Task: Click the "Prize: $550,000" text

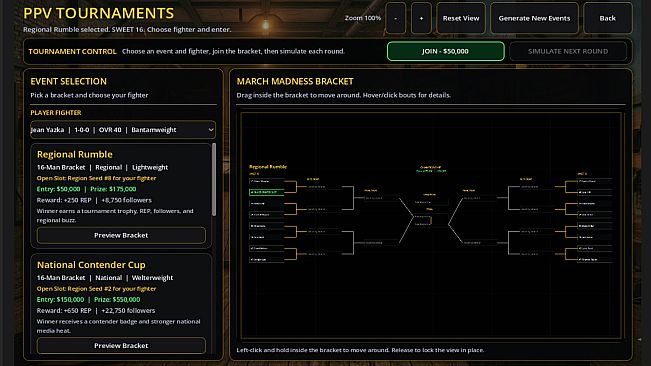Action: [117, 299]
